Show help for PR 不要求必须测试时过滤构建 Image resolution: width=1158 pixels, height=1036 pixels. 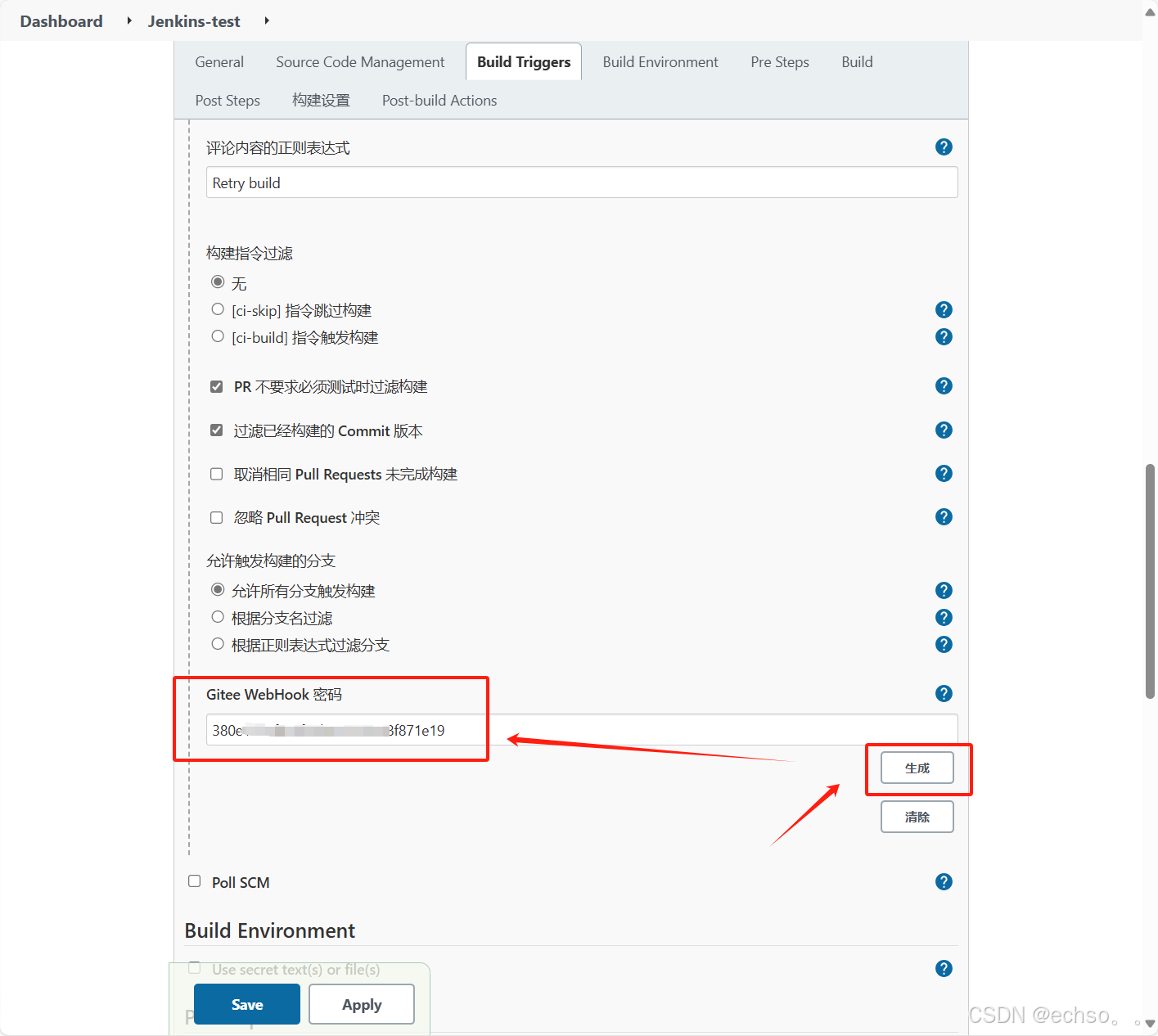[x=944, y=386]
